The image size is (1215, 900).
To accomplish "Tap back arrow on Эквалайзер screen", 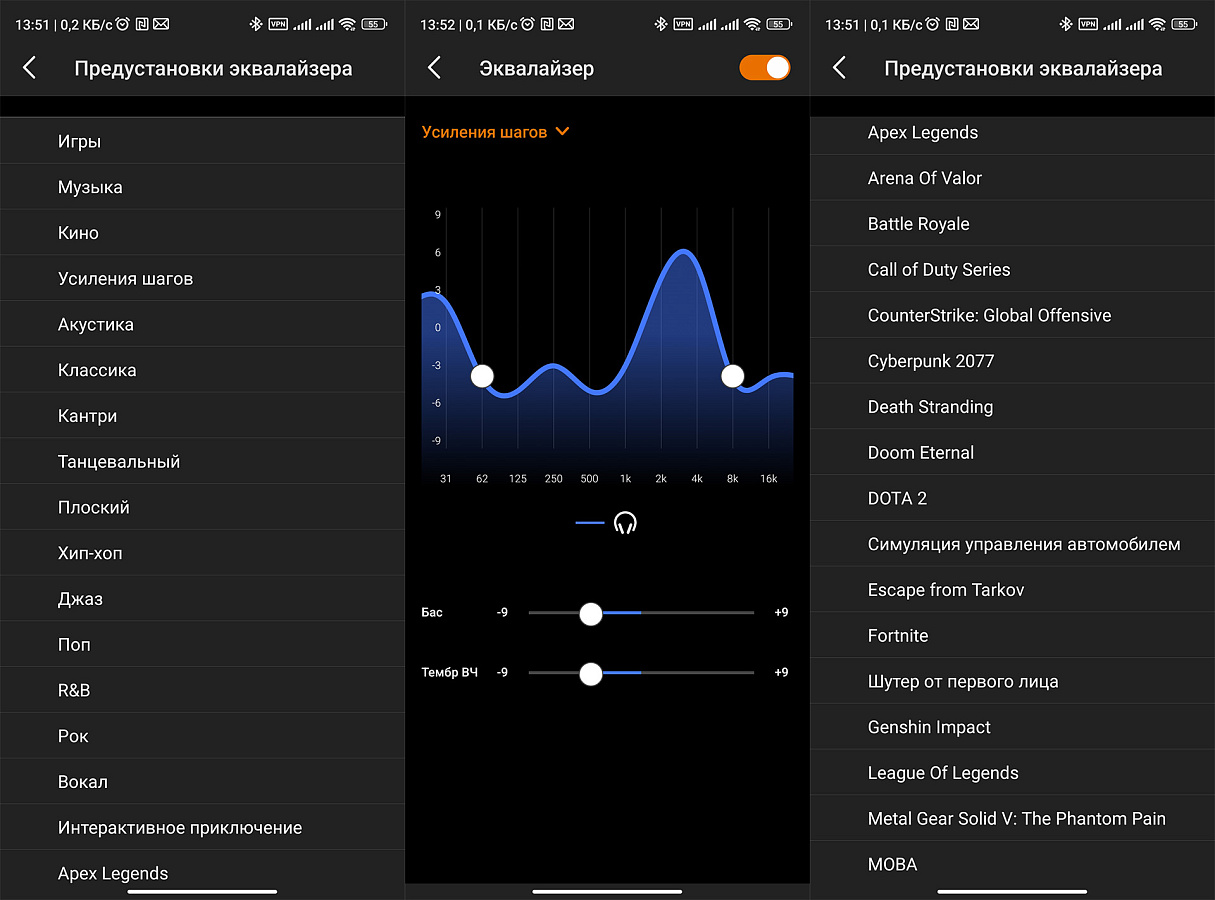I will point(434,68).
